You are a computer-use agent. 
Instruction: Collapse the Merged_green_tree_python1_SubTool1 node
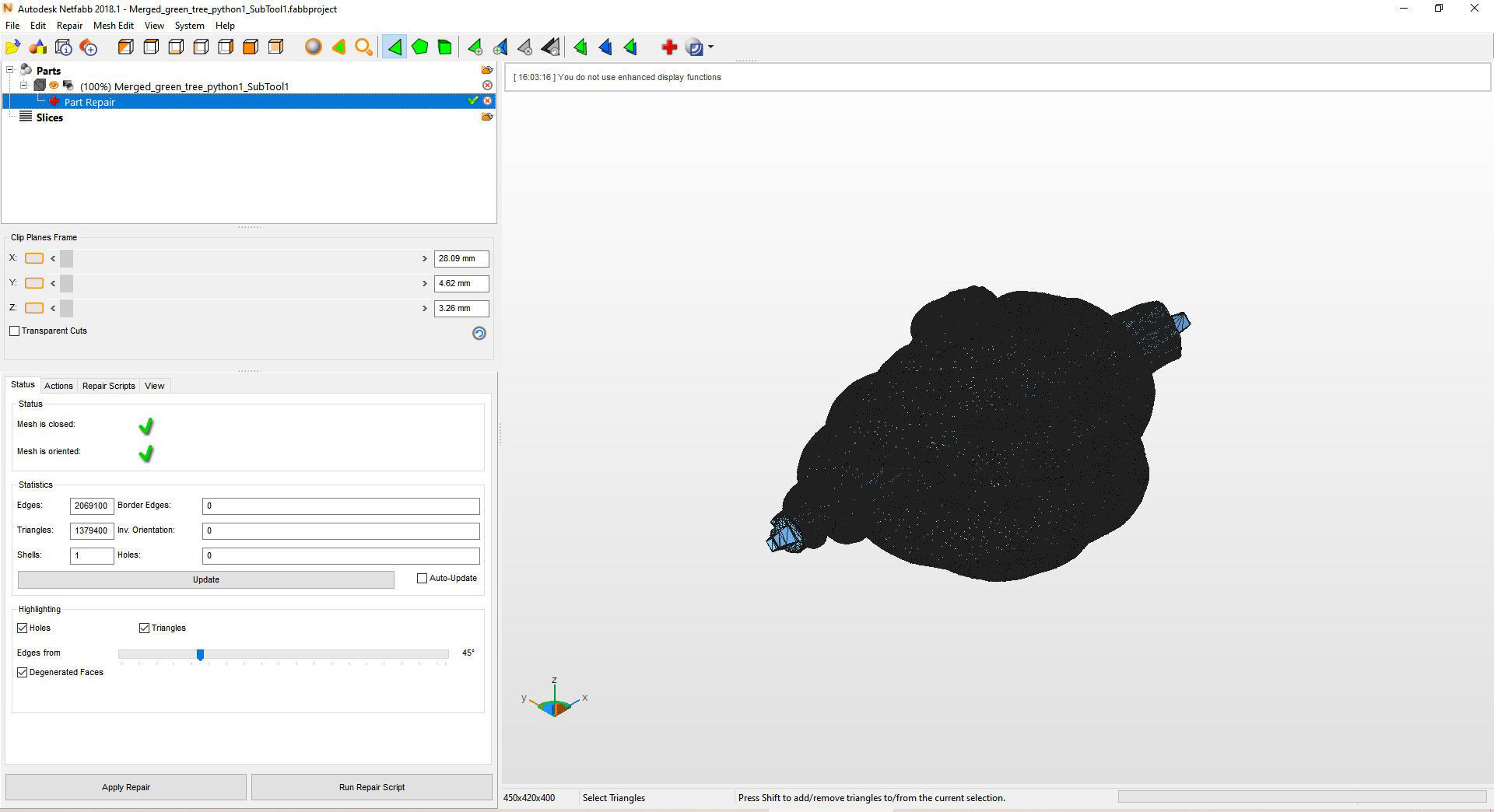(24, 86)
